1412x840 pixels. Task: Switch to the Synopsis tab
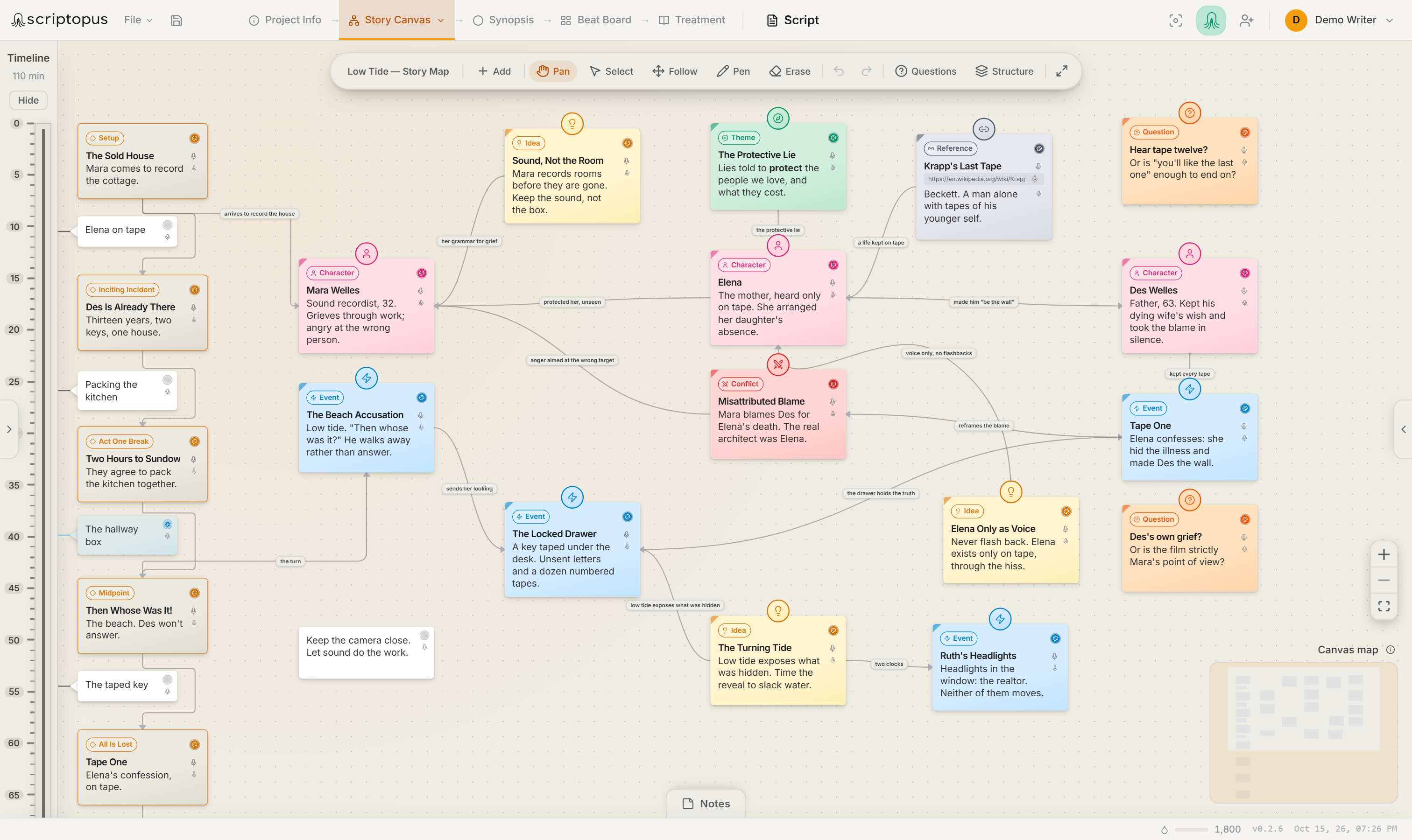(x=503, y=21)
